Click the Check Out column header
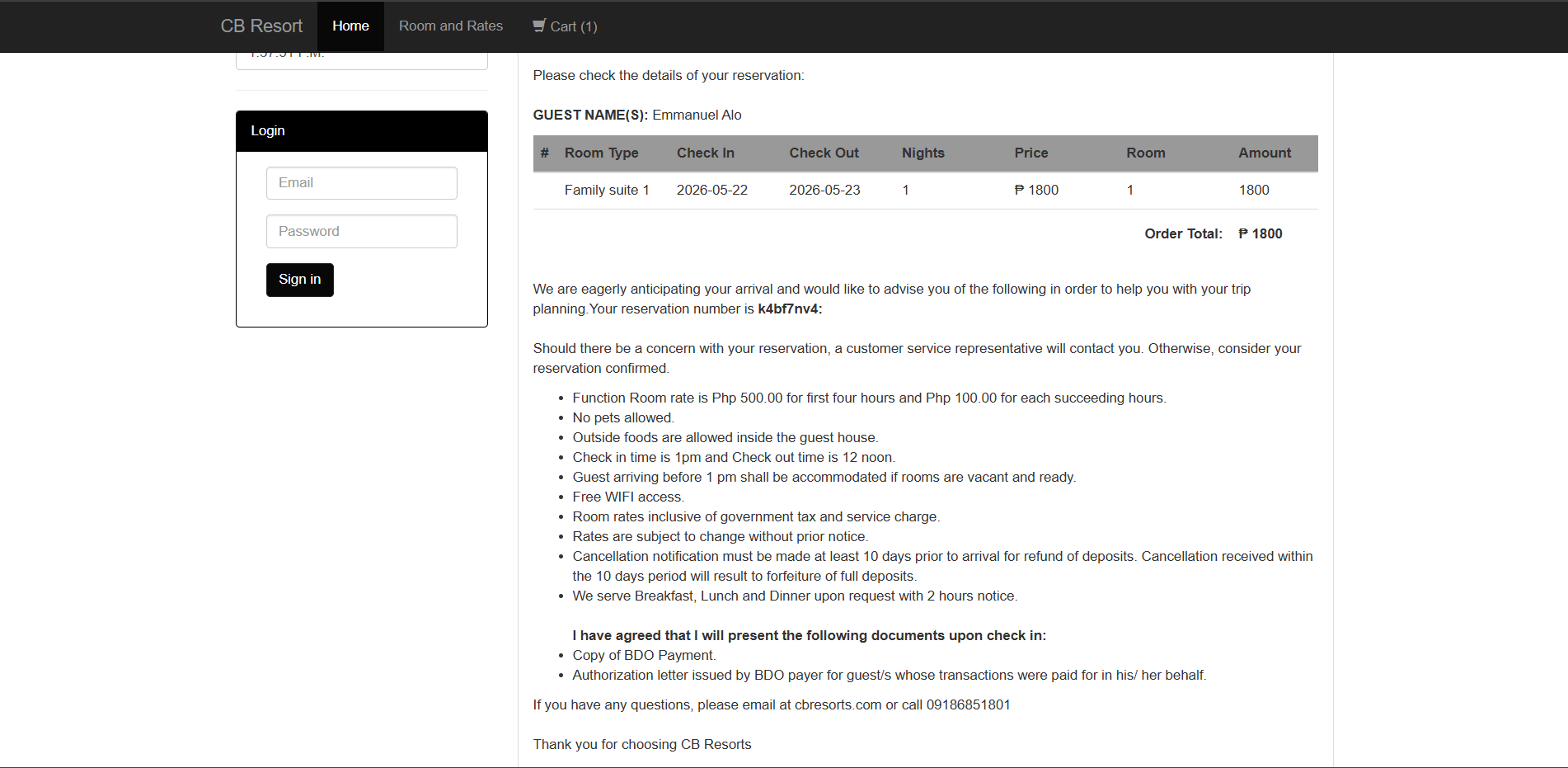 (824, 153)
